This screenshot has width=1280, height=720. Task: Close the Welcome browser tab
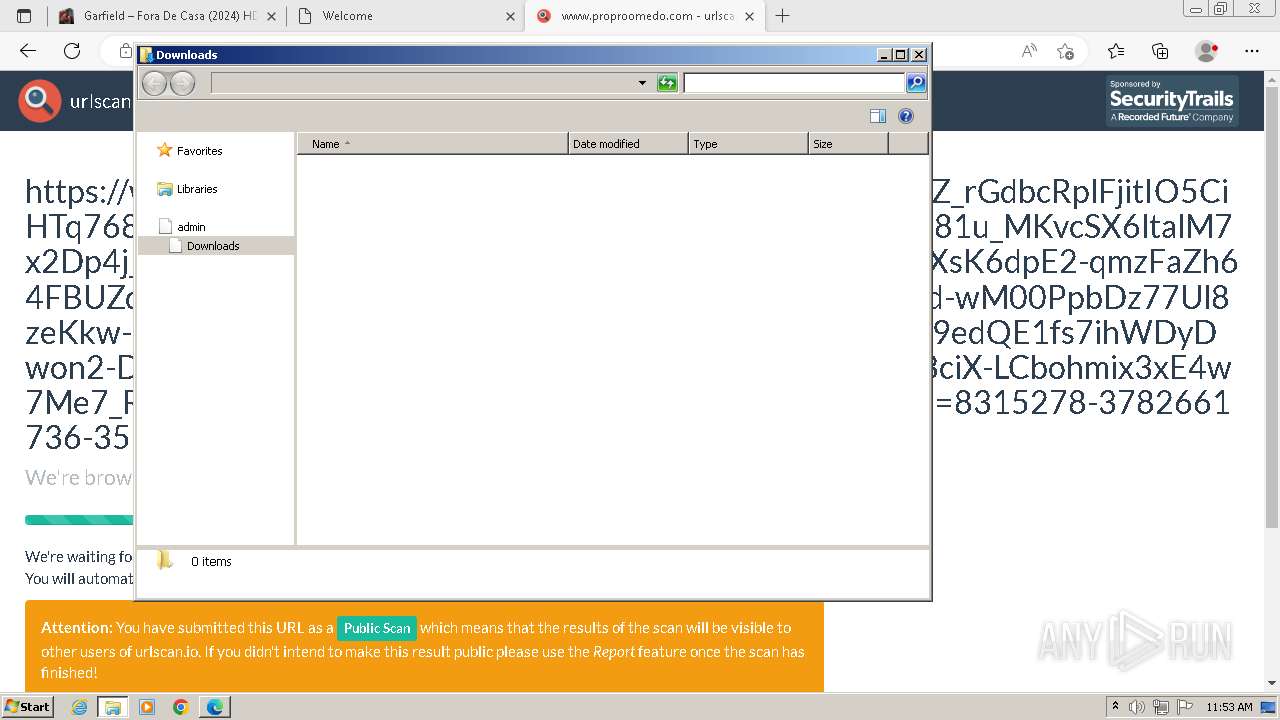[510, 16]
